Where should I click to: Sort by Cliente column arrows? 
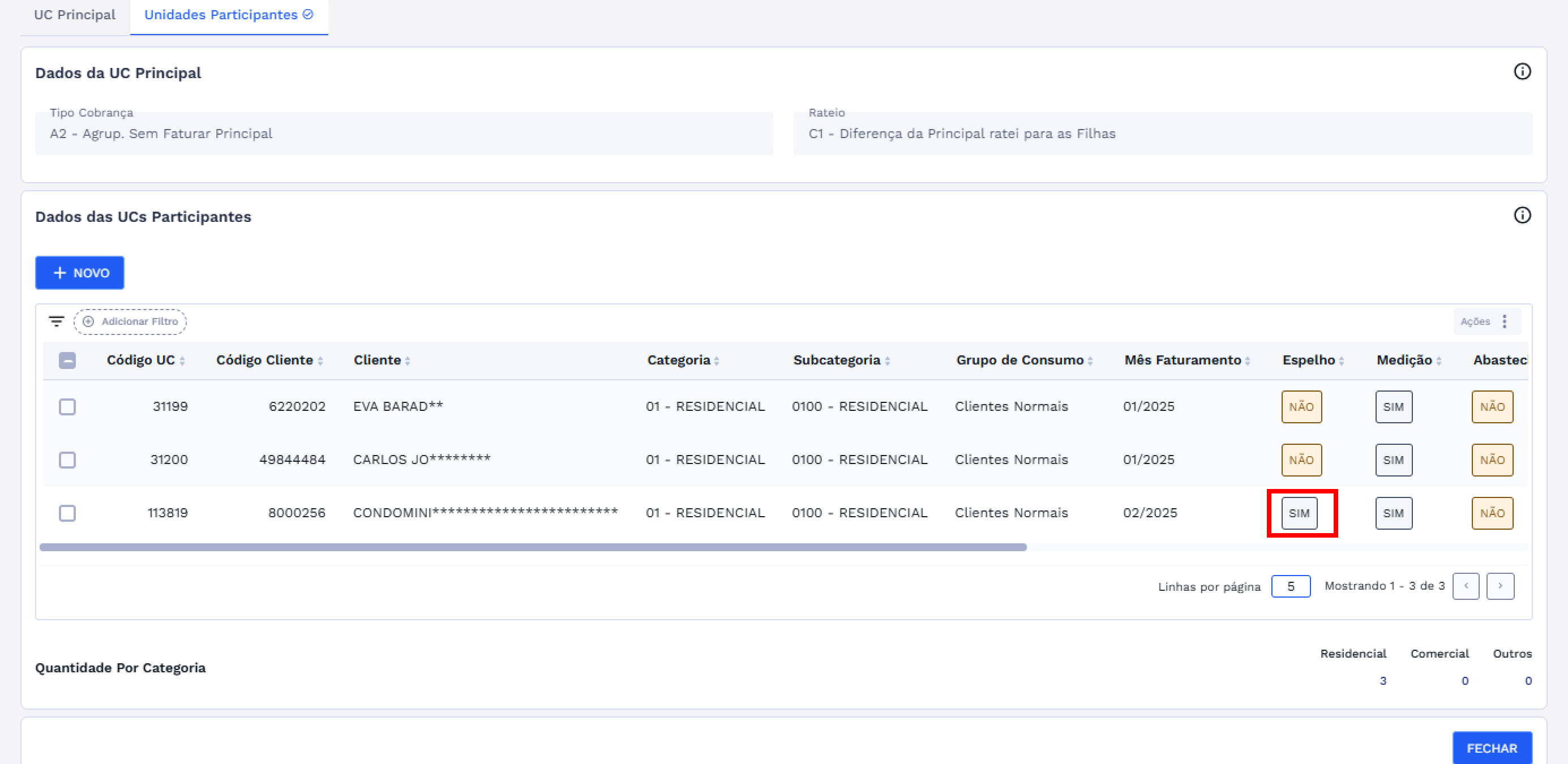click(x=407, y=361)
